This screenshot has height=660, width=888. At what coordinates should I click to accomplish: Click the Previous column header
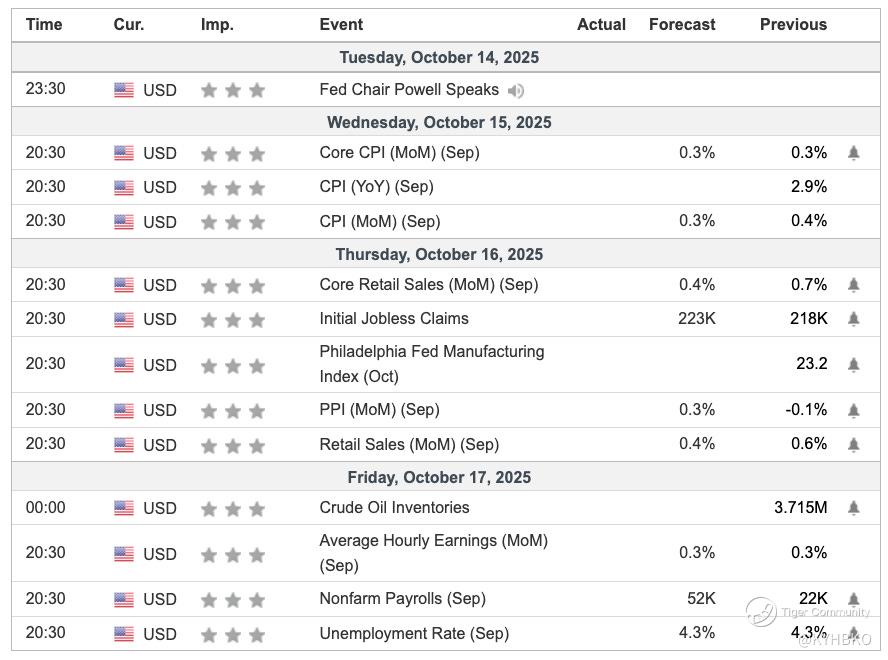(793, 25)
